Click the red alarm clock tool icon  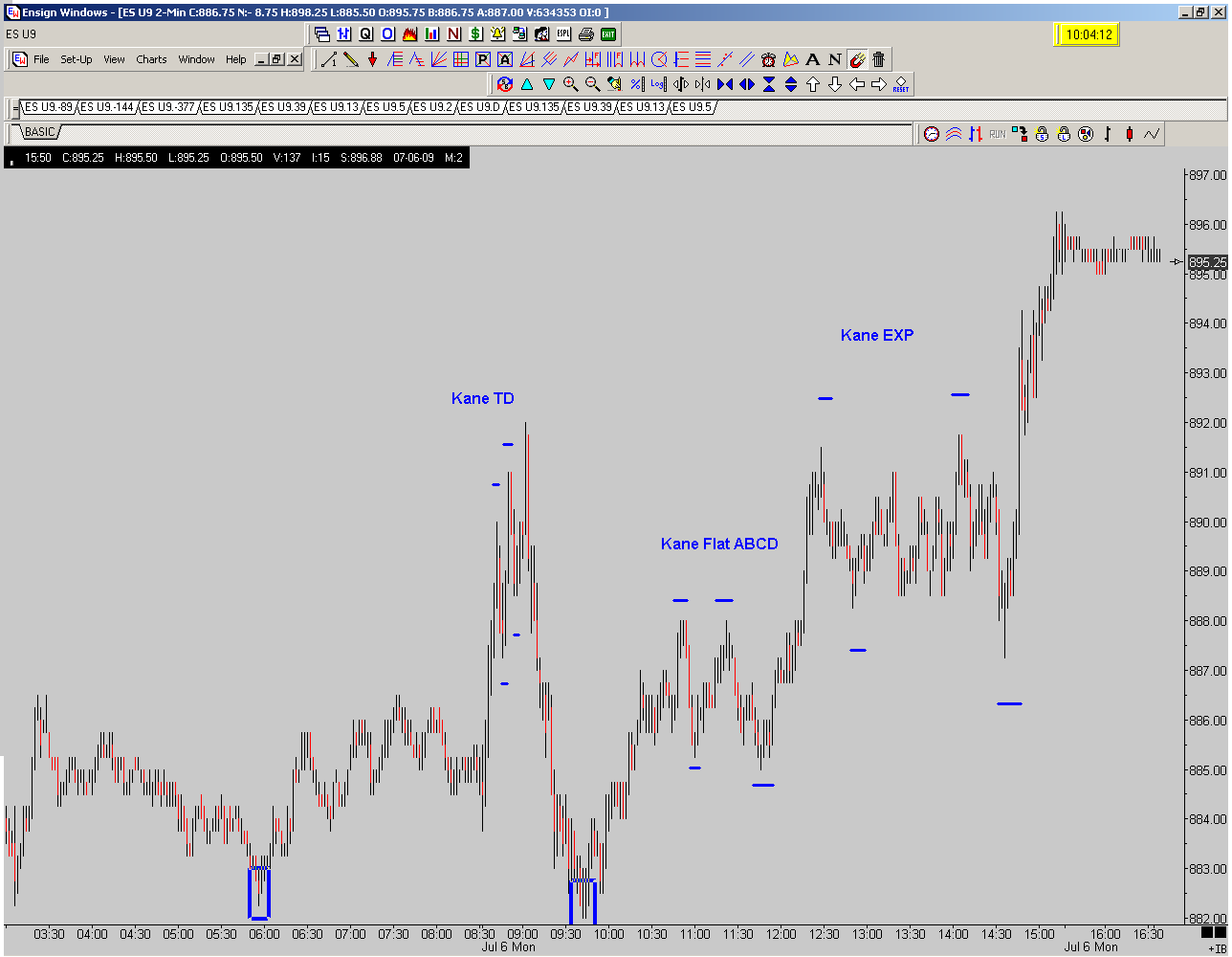(x=768, y=59)
